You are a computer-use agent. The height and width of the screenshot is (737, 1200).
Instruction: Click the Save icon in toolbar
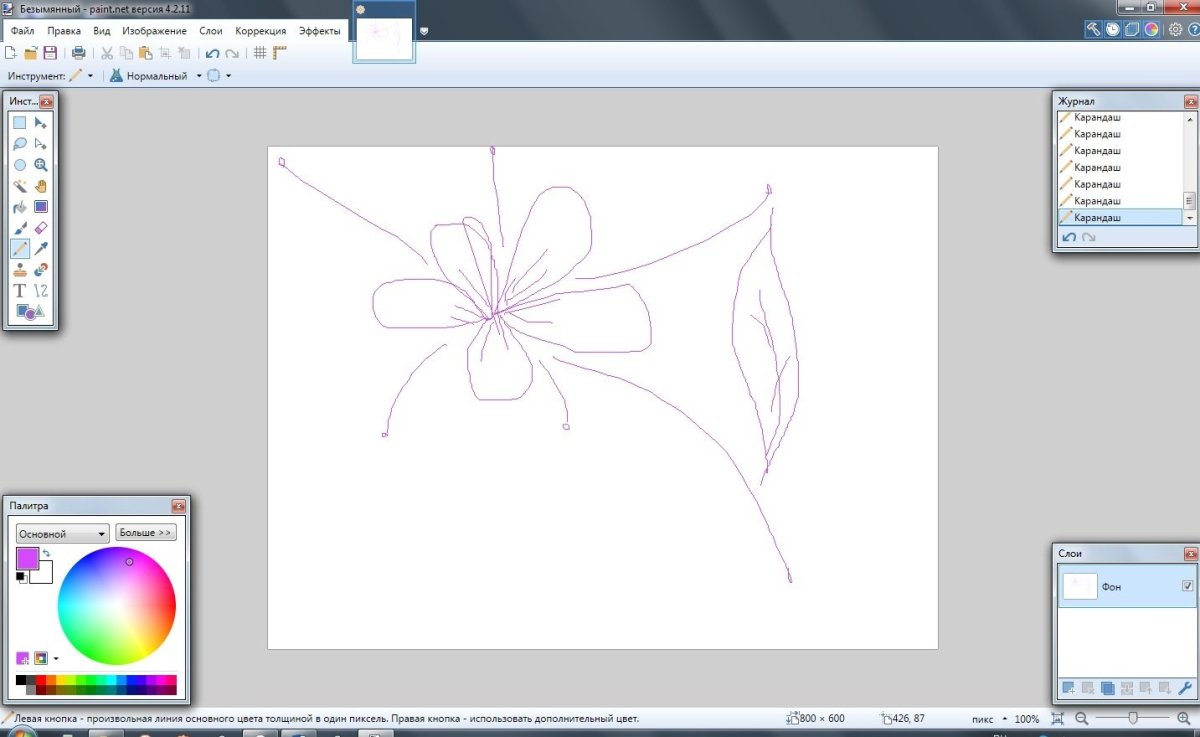pos(50,53)
